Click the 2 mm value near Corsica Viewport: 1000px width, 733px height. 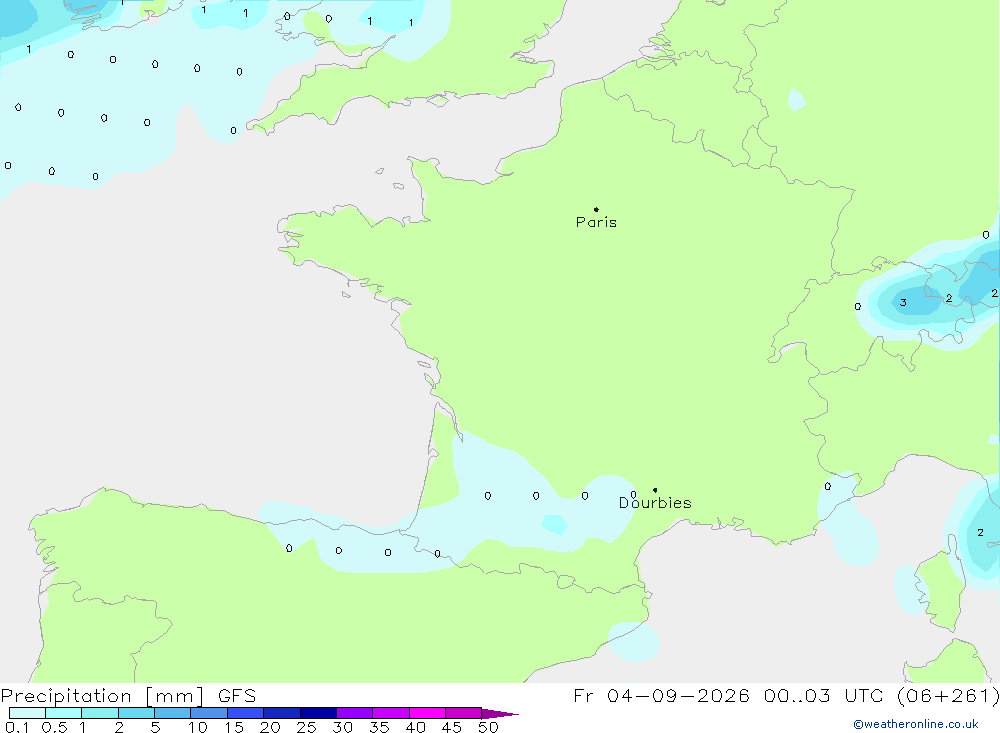coord(980,532)
